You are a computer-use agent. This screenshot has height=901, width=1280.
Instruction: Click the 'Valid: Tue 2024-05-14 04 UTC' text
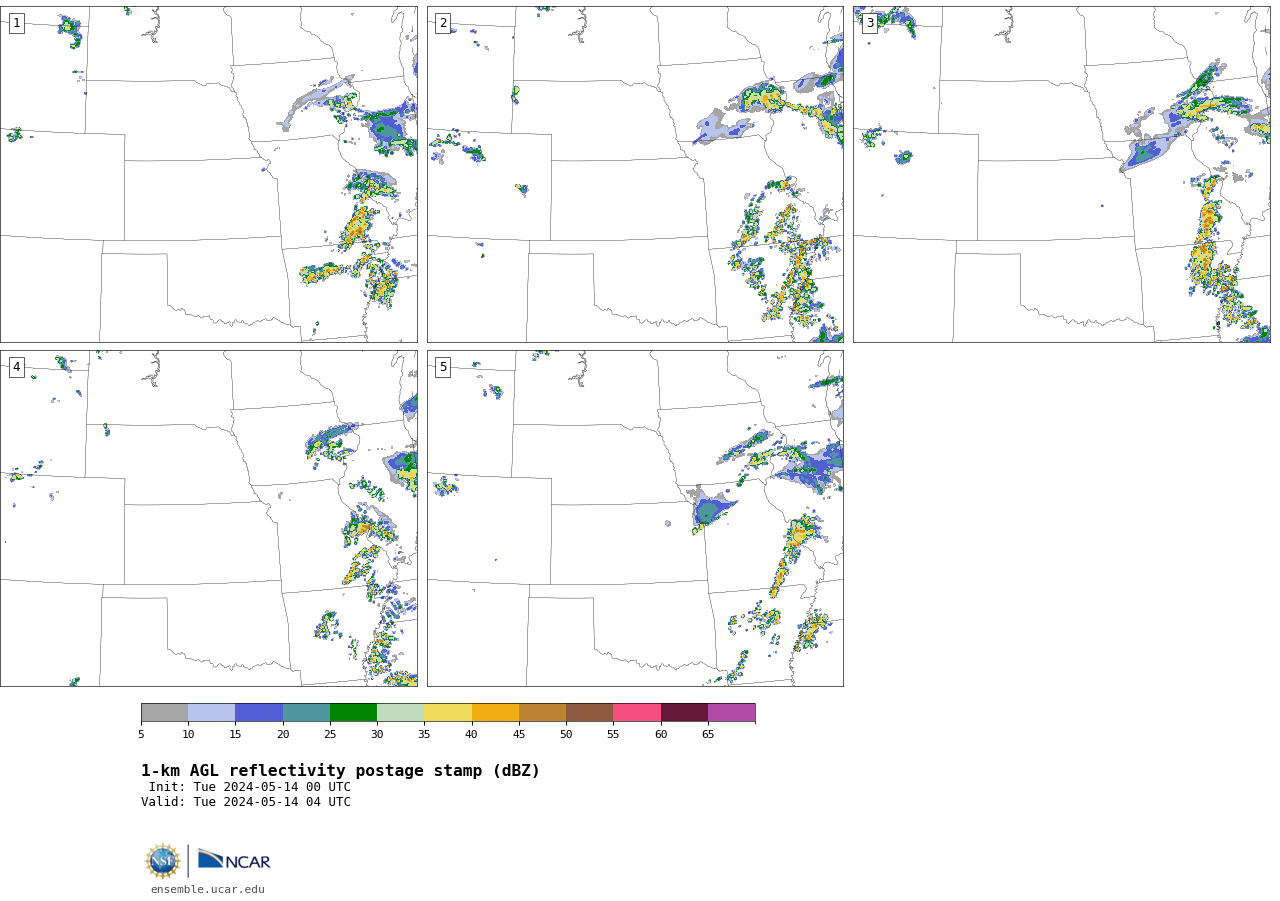(x=246, y=802)
